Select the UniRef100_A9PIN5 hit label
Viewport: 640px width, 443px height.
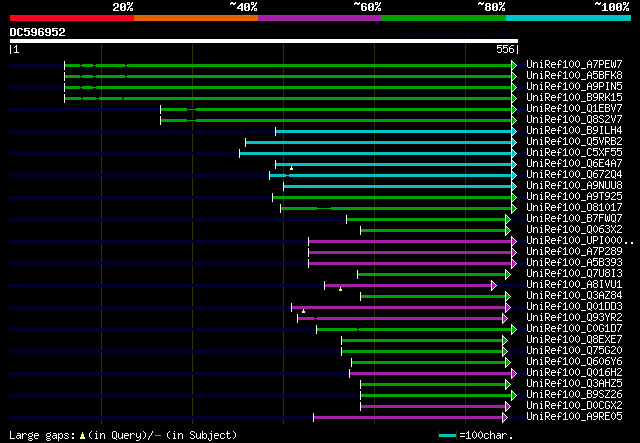click(574, 87)
